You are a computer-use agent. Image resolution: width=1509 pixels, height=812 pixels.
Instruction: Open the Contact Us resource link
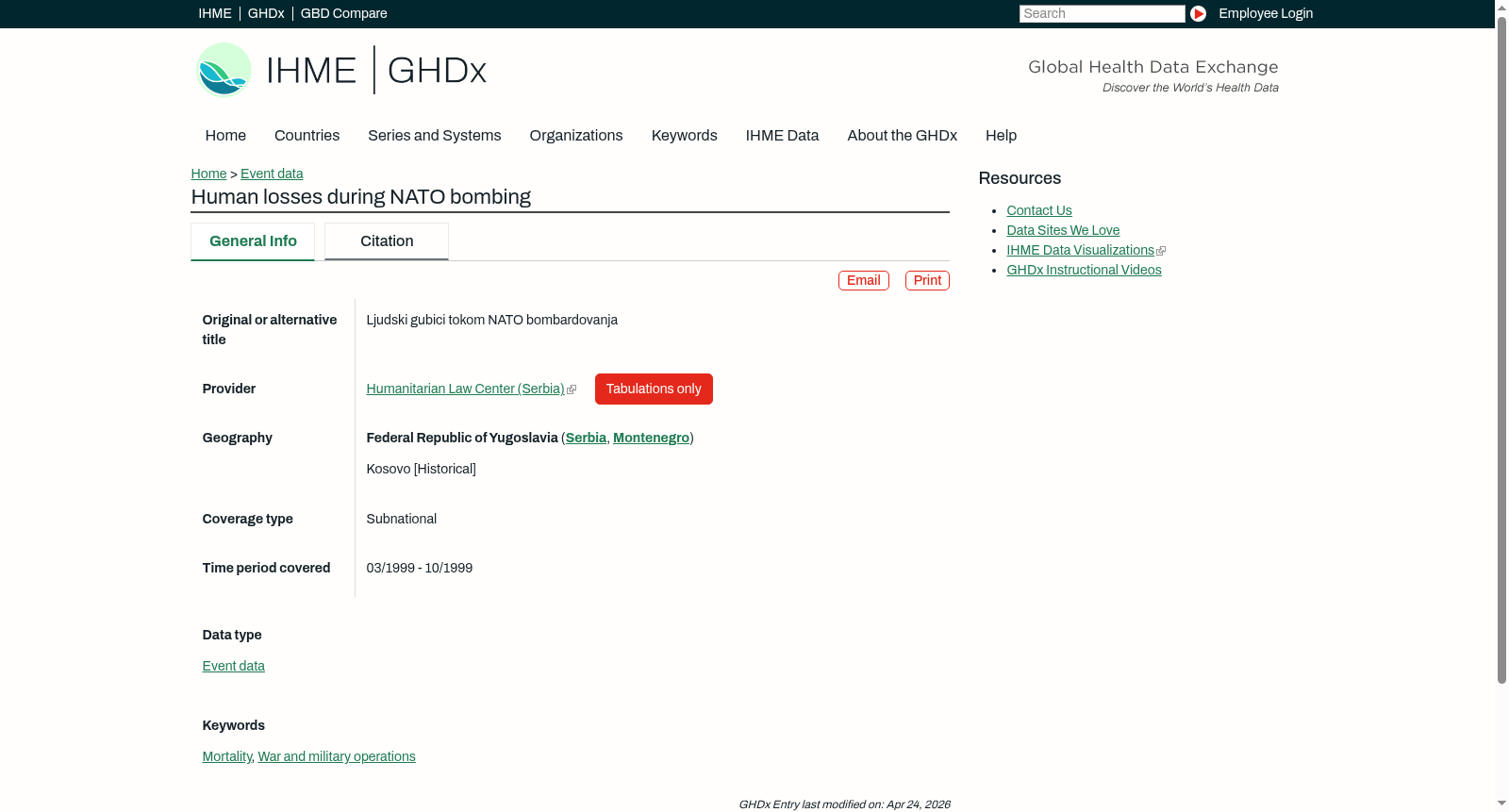[1039, 211]
